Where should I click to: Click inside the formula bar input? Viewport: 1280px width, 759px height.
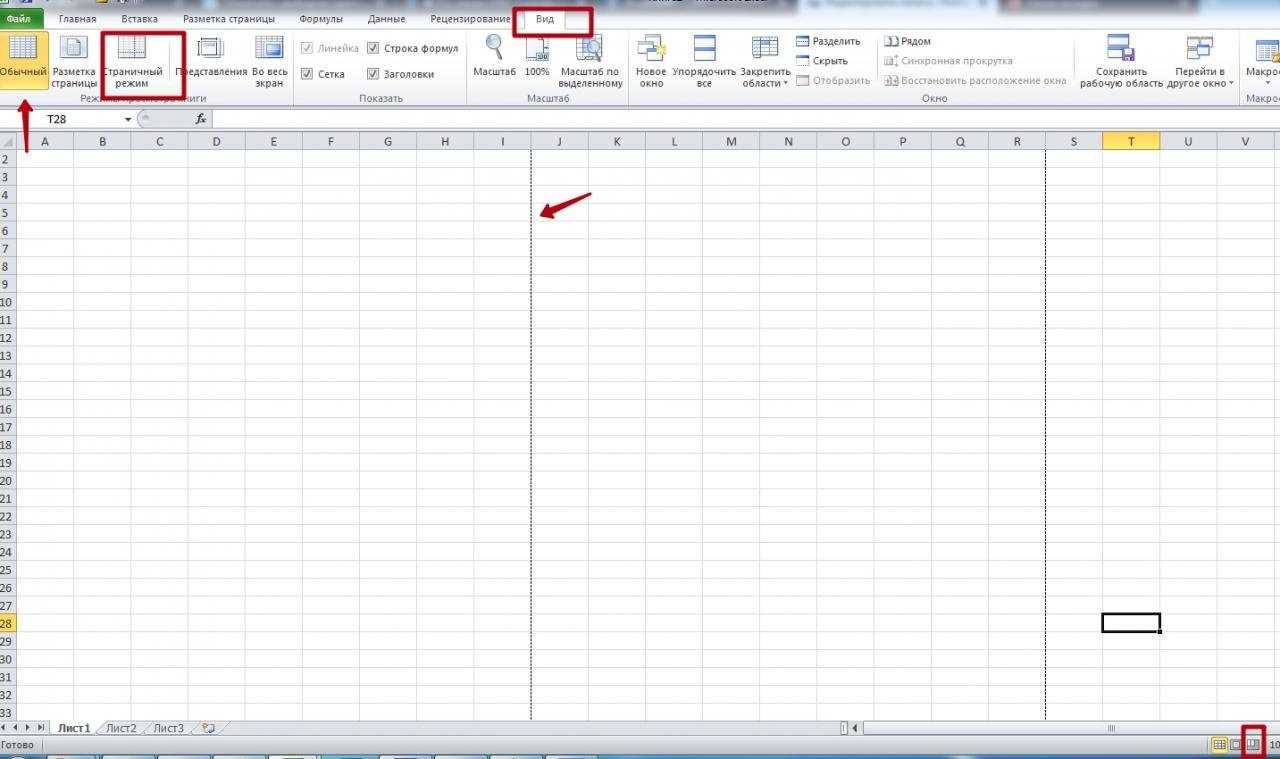coord(745,119)
